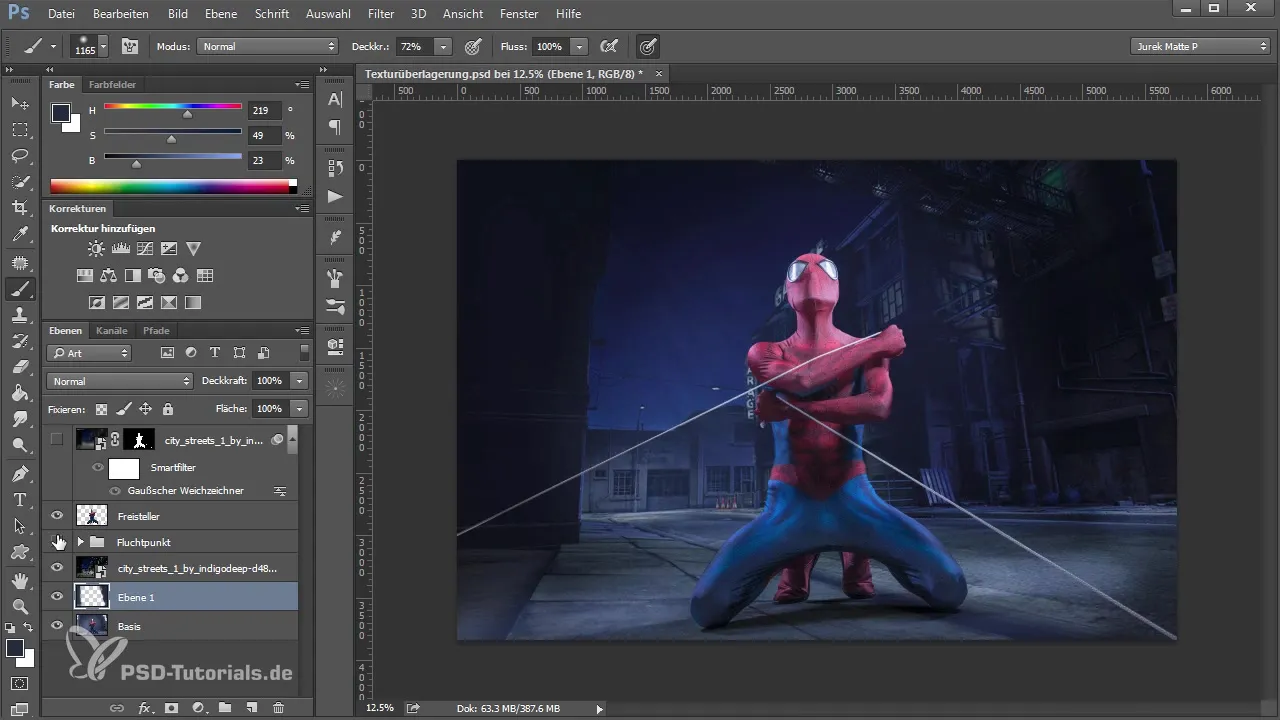
Task: Select the History Brush tool
Action: 20,341
